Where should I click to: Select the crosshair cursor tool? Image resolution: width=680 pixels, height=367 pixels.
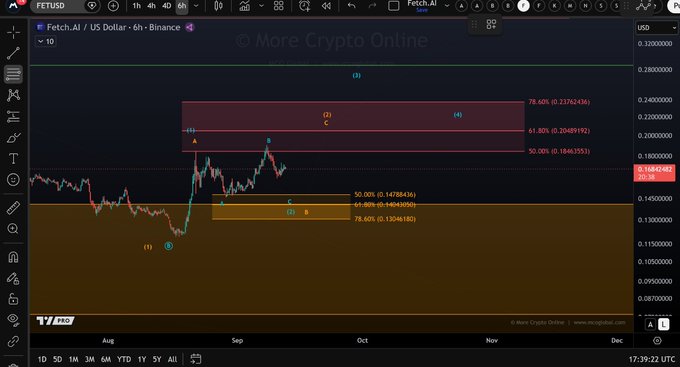tap(13, 32)
